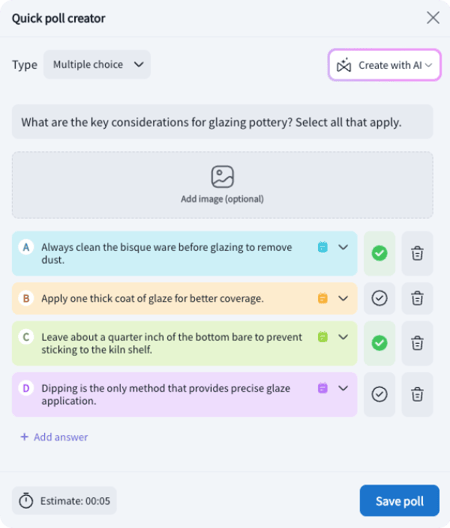Remove answer D using its trash icon
The width and height of the screenshot is (450, 528).
point(417,394)
